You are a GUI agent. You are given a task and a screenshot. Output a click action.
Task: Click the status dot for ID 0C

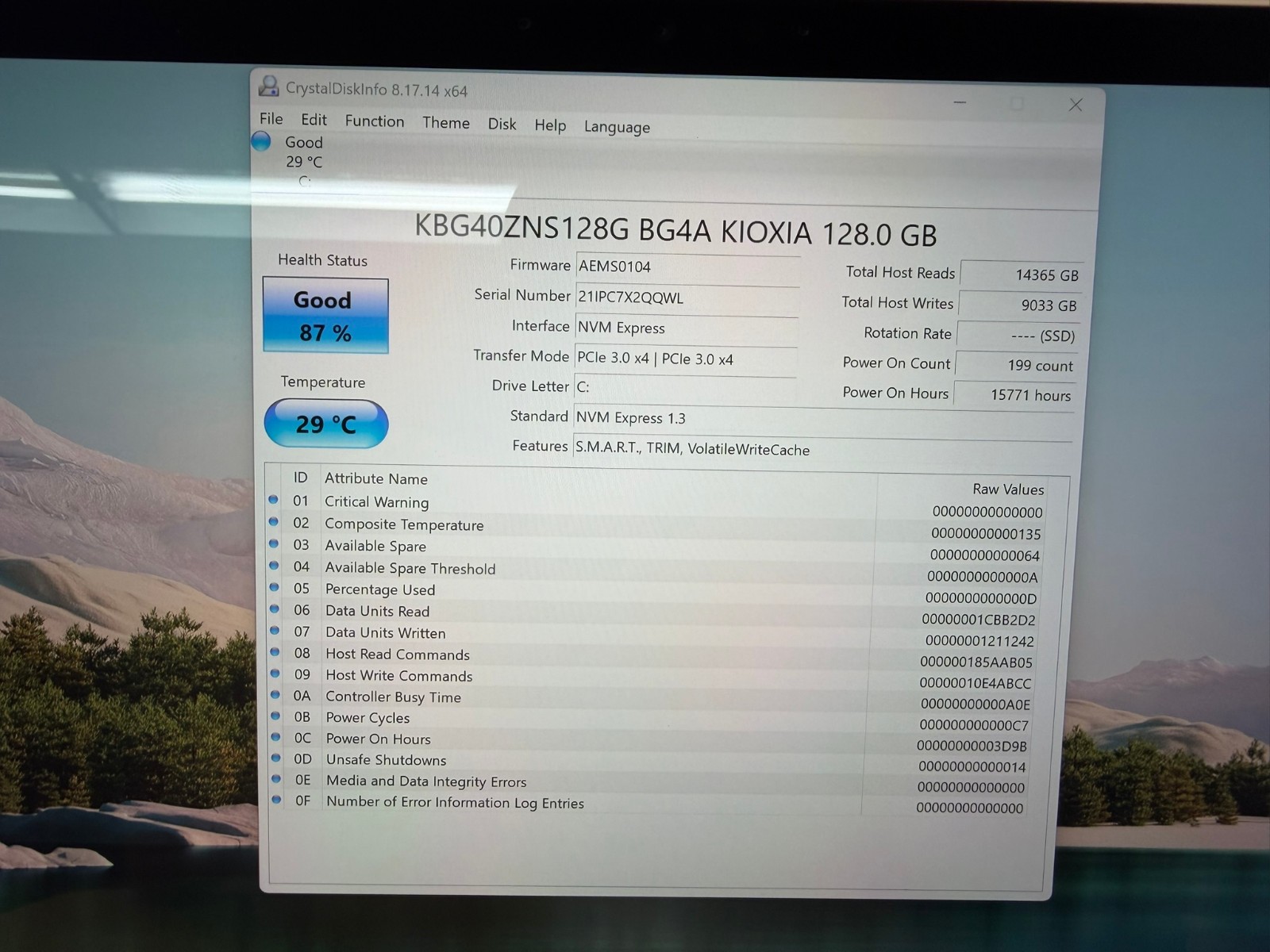[275, 737]
